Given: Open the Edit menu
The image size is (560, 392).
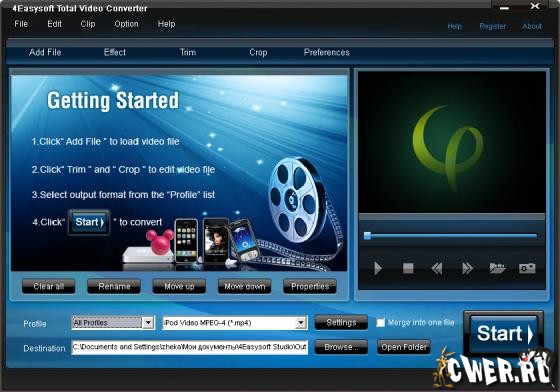Looking at the screenshot, I should [x=55, y=24].
